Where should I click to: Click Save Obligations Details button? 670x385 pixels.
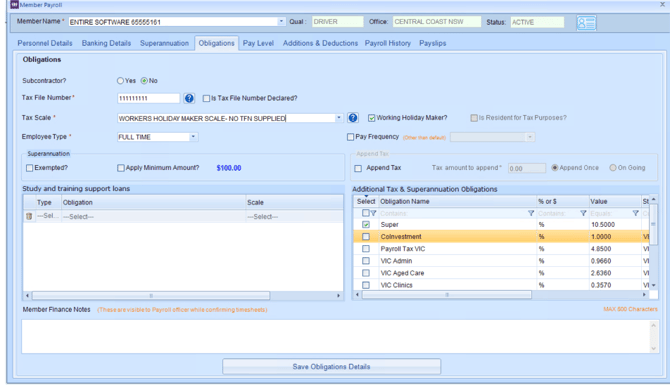point(331,367)
